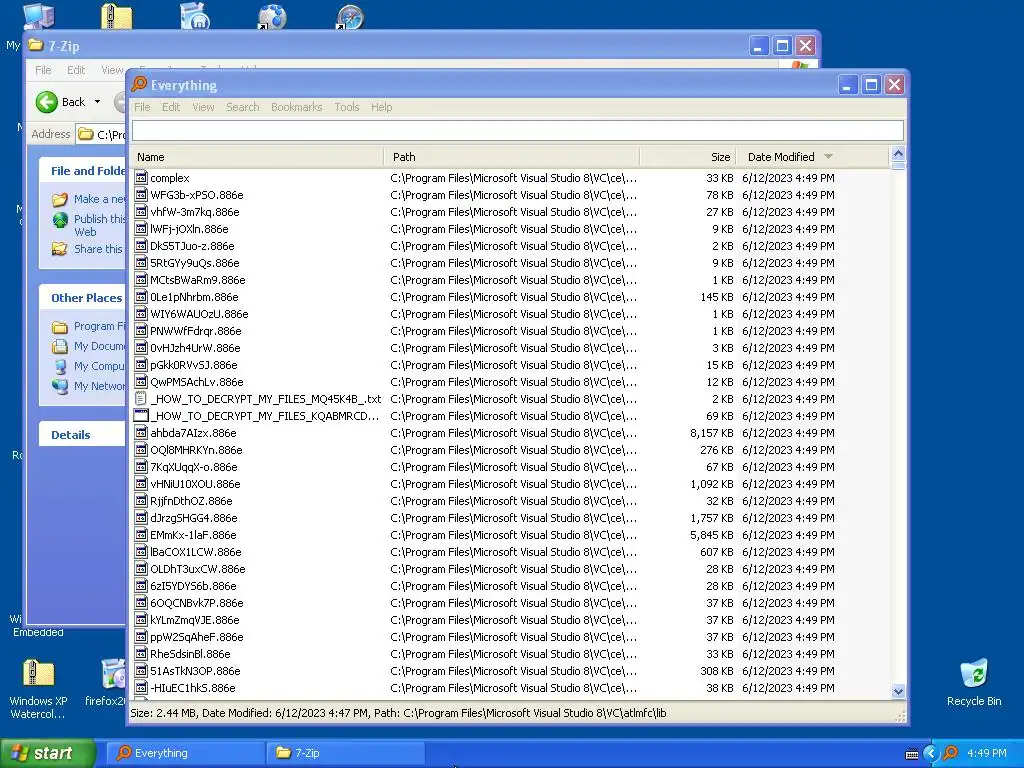Screen dimensions: 1024x768
Task: Click the scrollbar down arrow in Everything
Action: click(898, 691)
